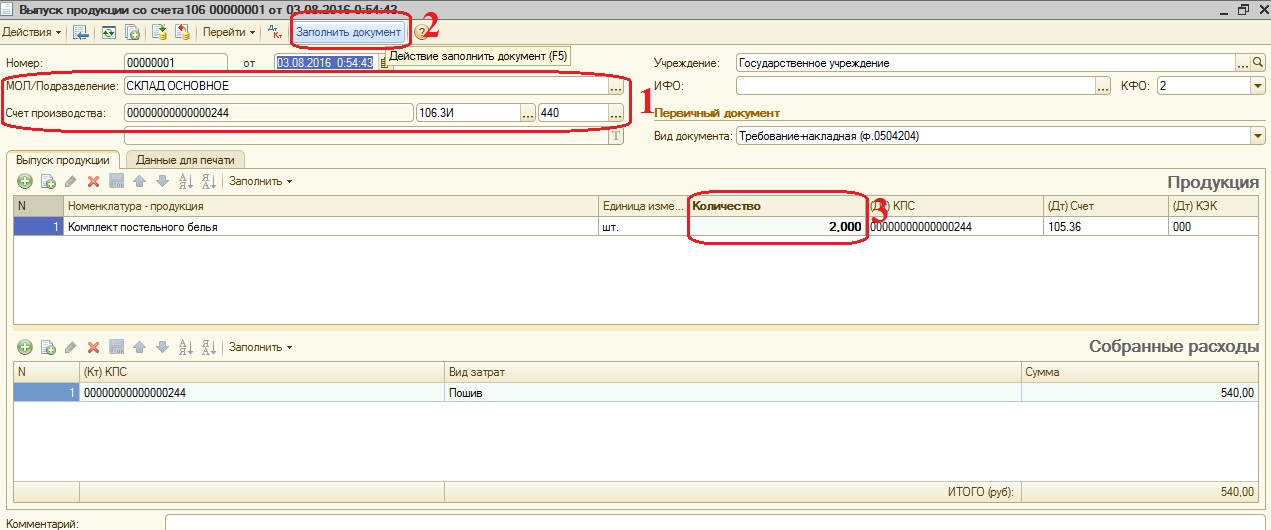Click the Вид затрат column header

(733, 372)
